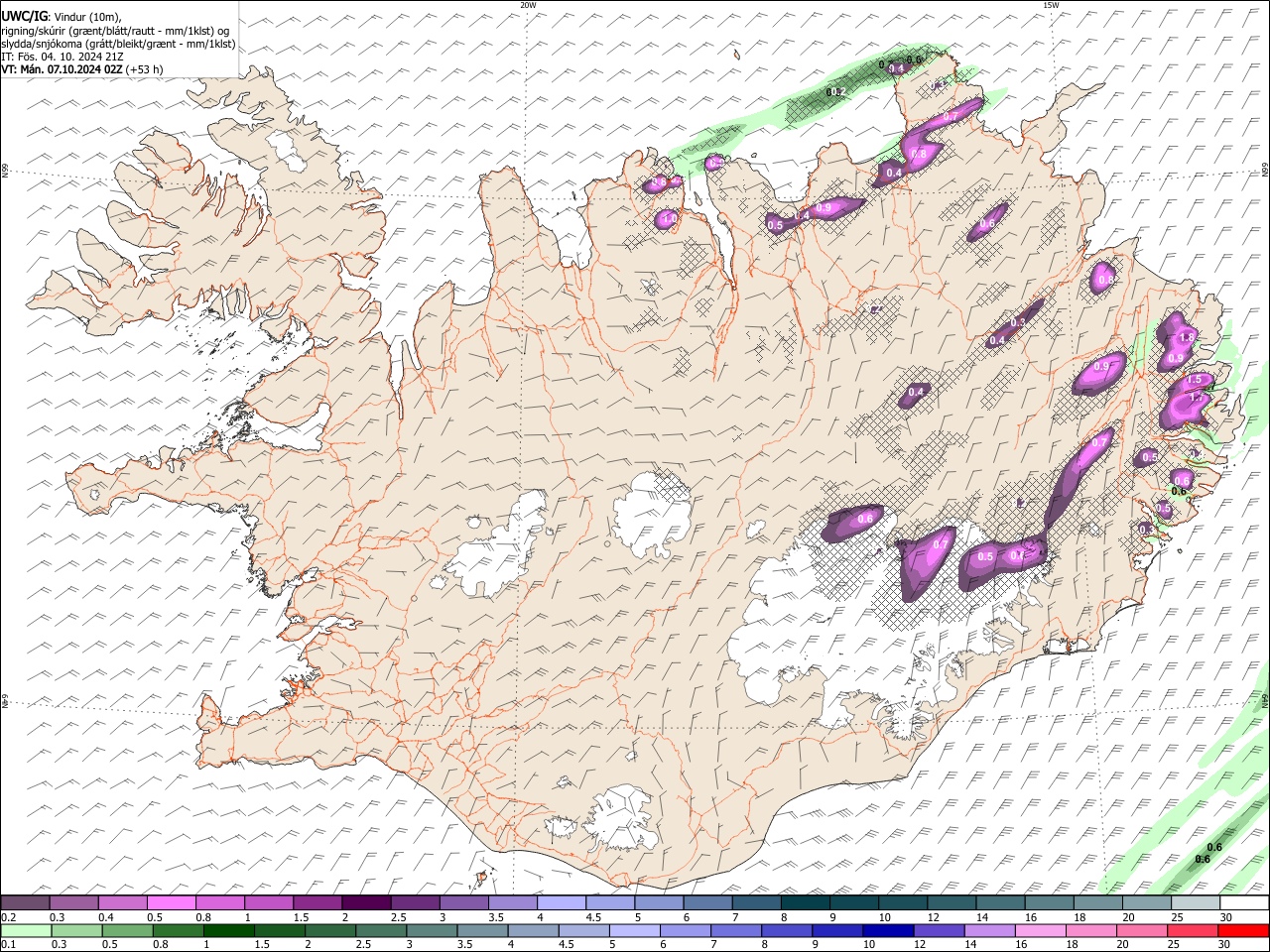Select the 'IT: Fös. 04. 10. 2024 21Z' line
This screenshot has height=952, width=1270.
[x=63, y=57]
